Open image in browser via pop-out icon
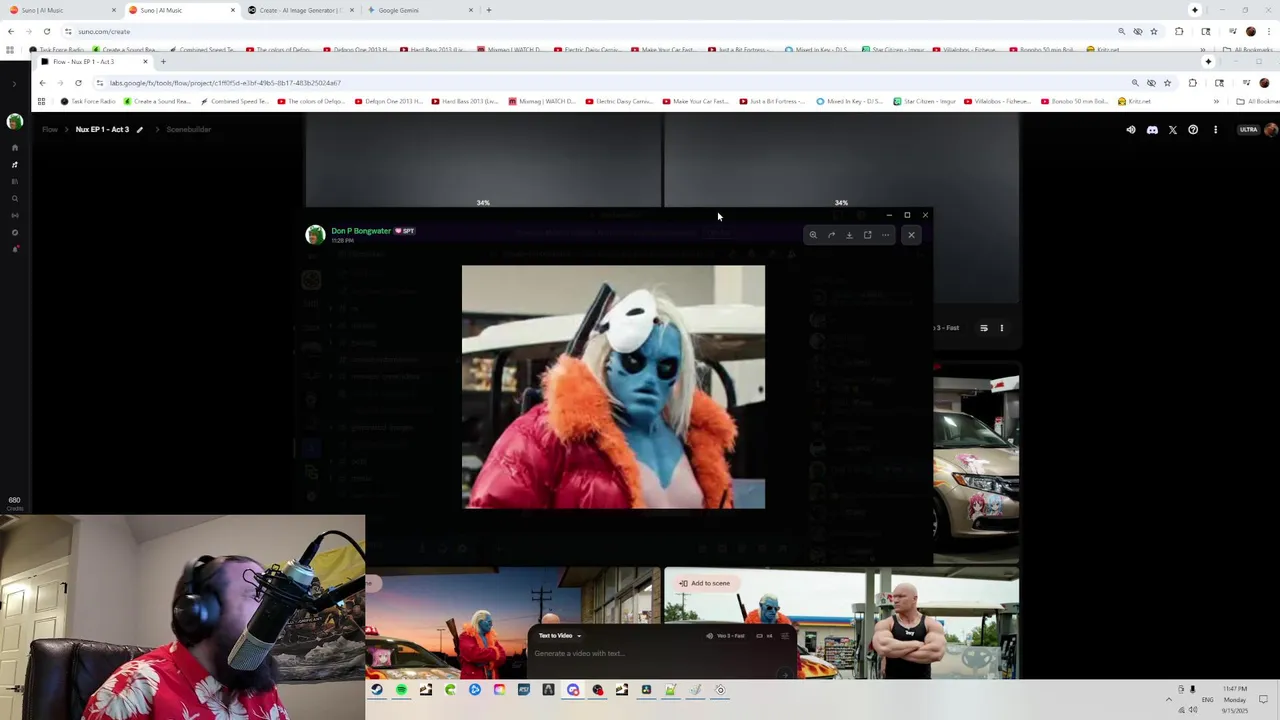The height and width of the screenshot is (720, 1280). tap(867, 235)
